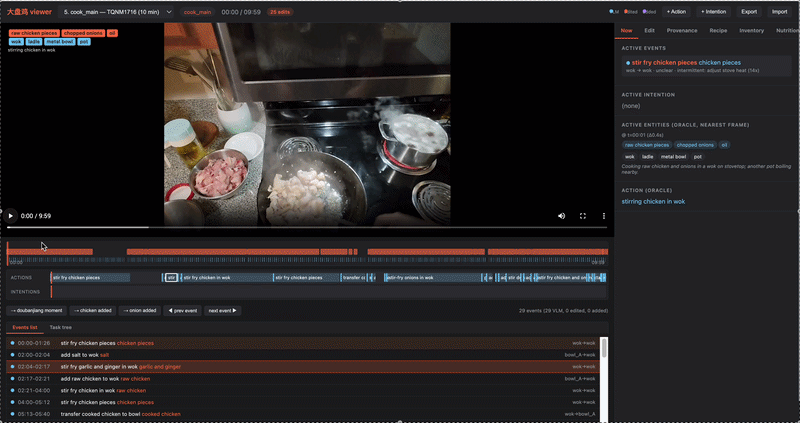Image resolution: width=800 pixels, height=423 pixels.
Task: Click the 'raw chicken pieces' chip under Active Entities
Action: click(647, 145)
